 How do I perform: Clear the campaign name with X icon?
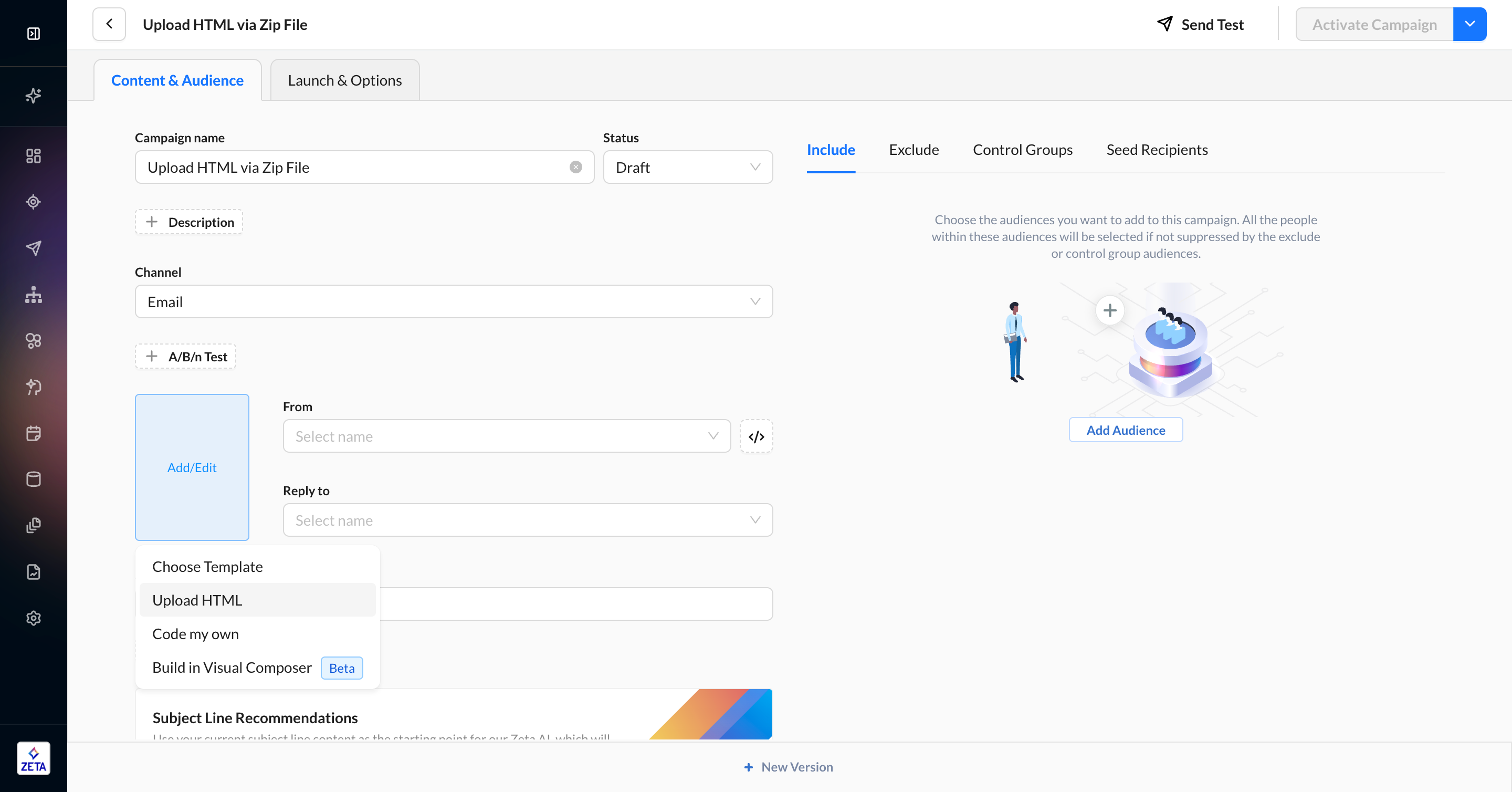point(575,168)
